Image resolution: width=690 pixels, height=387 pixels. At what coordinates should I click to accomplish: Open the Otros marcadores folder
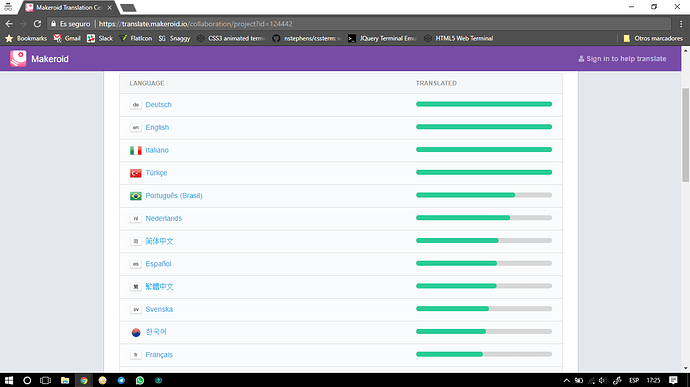[653, 38]
